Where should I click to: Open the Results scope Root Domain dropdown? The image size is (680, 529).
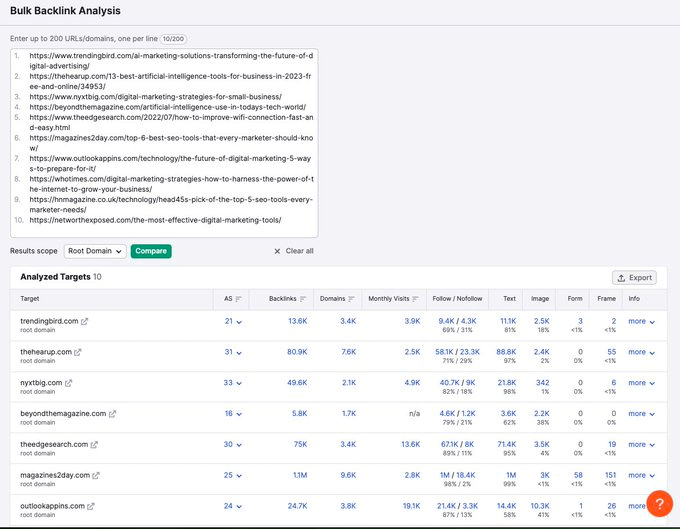coord(95,251)
